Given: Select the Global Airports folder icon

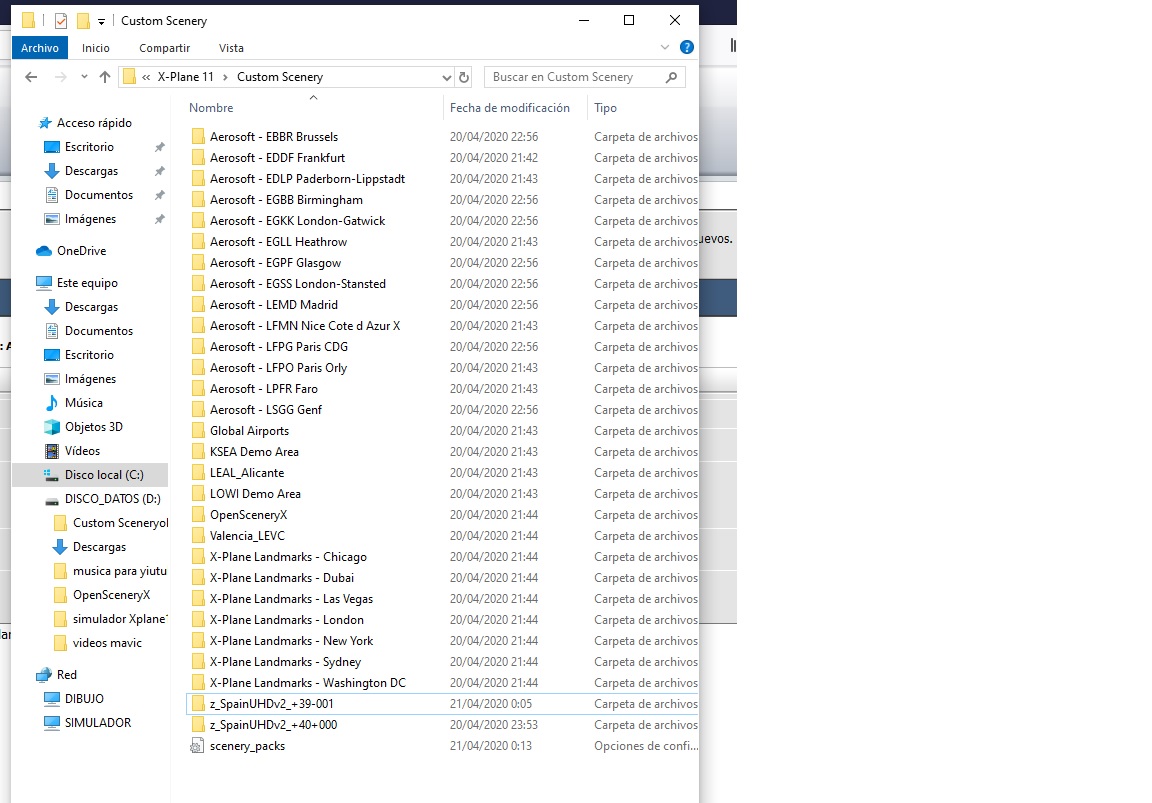Looking at the screenshot, I should pos(198,431).
